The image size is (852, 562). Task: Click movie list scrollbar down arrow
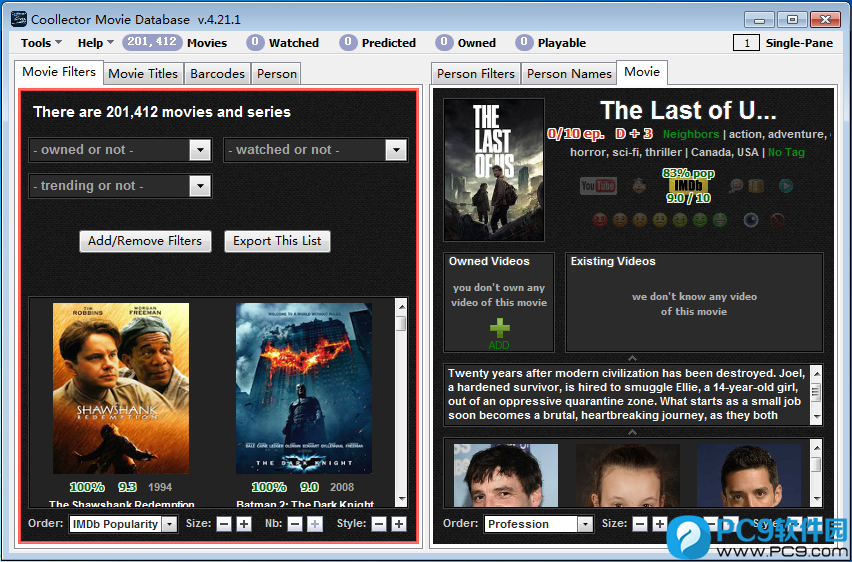pyautogui.click(x=402, y=498)
